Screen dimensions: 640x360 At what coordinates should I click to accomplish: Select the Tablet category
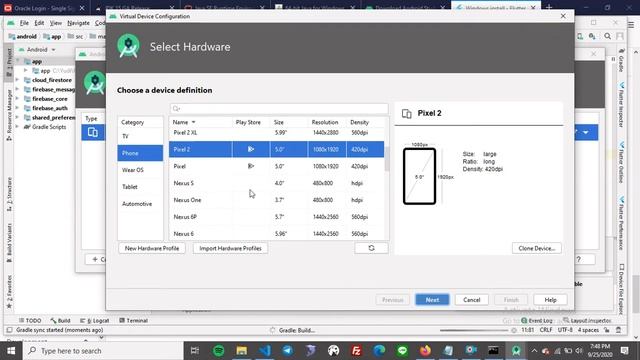click(140, 187)
